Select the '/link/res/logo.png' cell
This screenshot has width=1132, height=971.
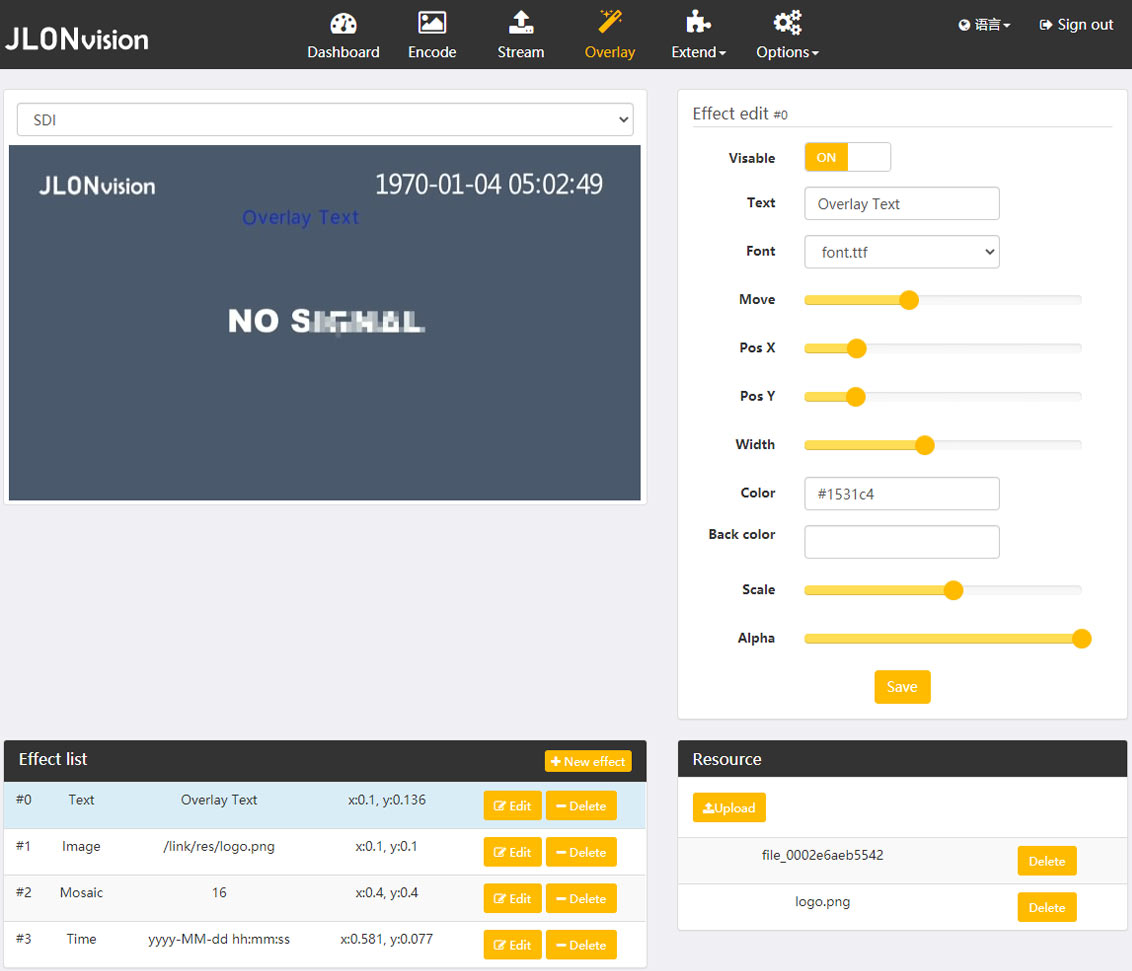click(x=219, y=846)
